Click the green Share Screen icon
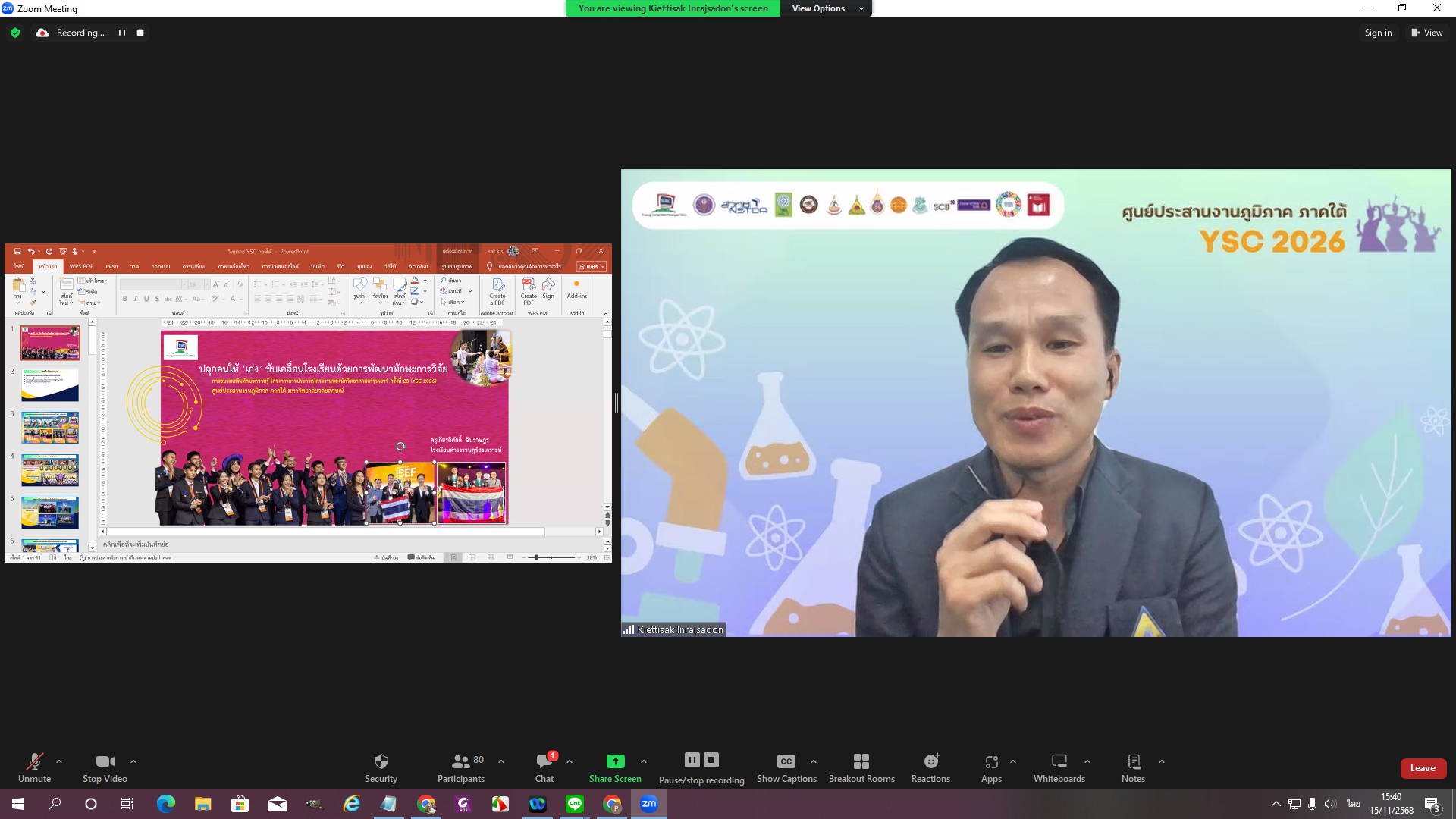Image resolution: width=1456 pixels, height=819 pixels. coord(615,761)
